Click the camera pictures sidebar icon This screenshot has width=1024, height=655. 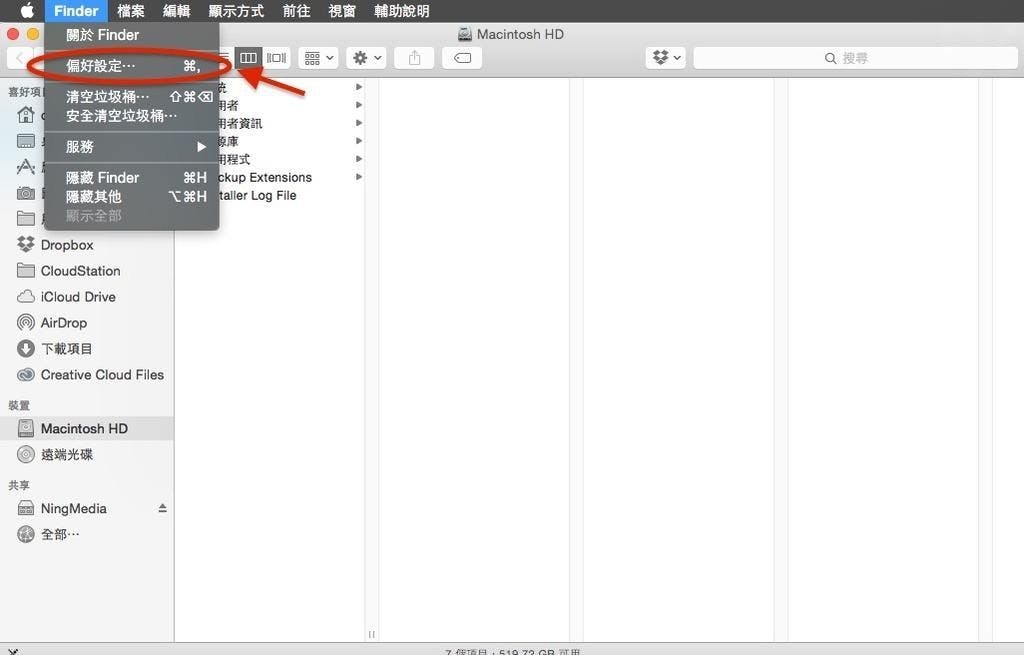25,193
